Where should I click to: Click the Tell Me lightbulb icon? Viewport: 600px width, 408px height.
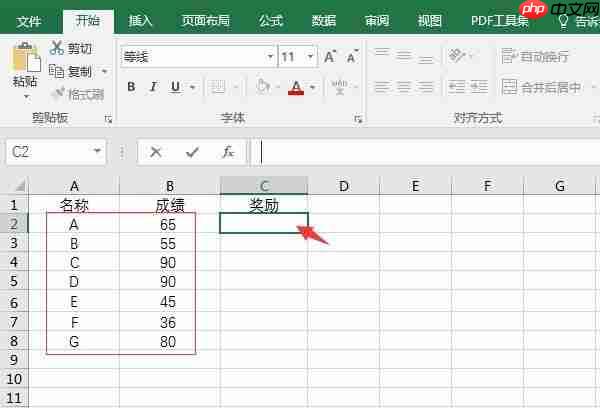click(563, 21)
